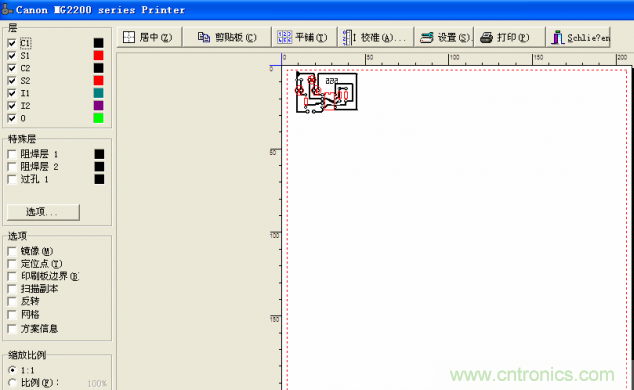
Task: Click the red S1 layer color swatch
Action: click(x=98, y=55)
